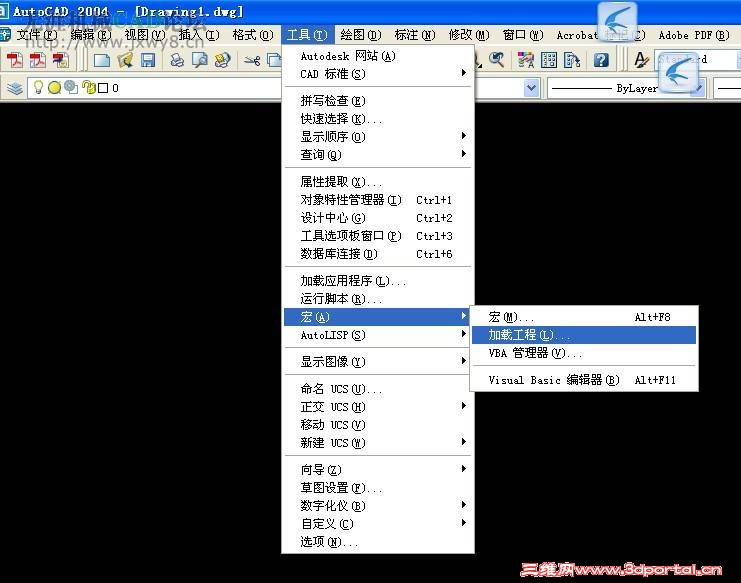Image resolution: width=741 pixels, height=583 pixels.
Task: Expand the CAD 标准 submenu
Action: pos(377,74)
